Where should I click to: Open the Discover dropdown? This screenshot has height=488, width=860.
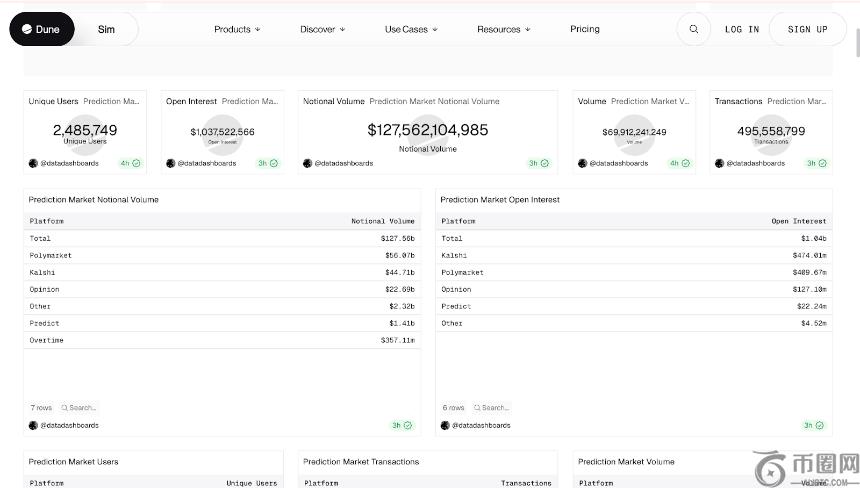click(x=322, y=29)
